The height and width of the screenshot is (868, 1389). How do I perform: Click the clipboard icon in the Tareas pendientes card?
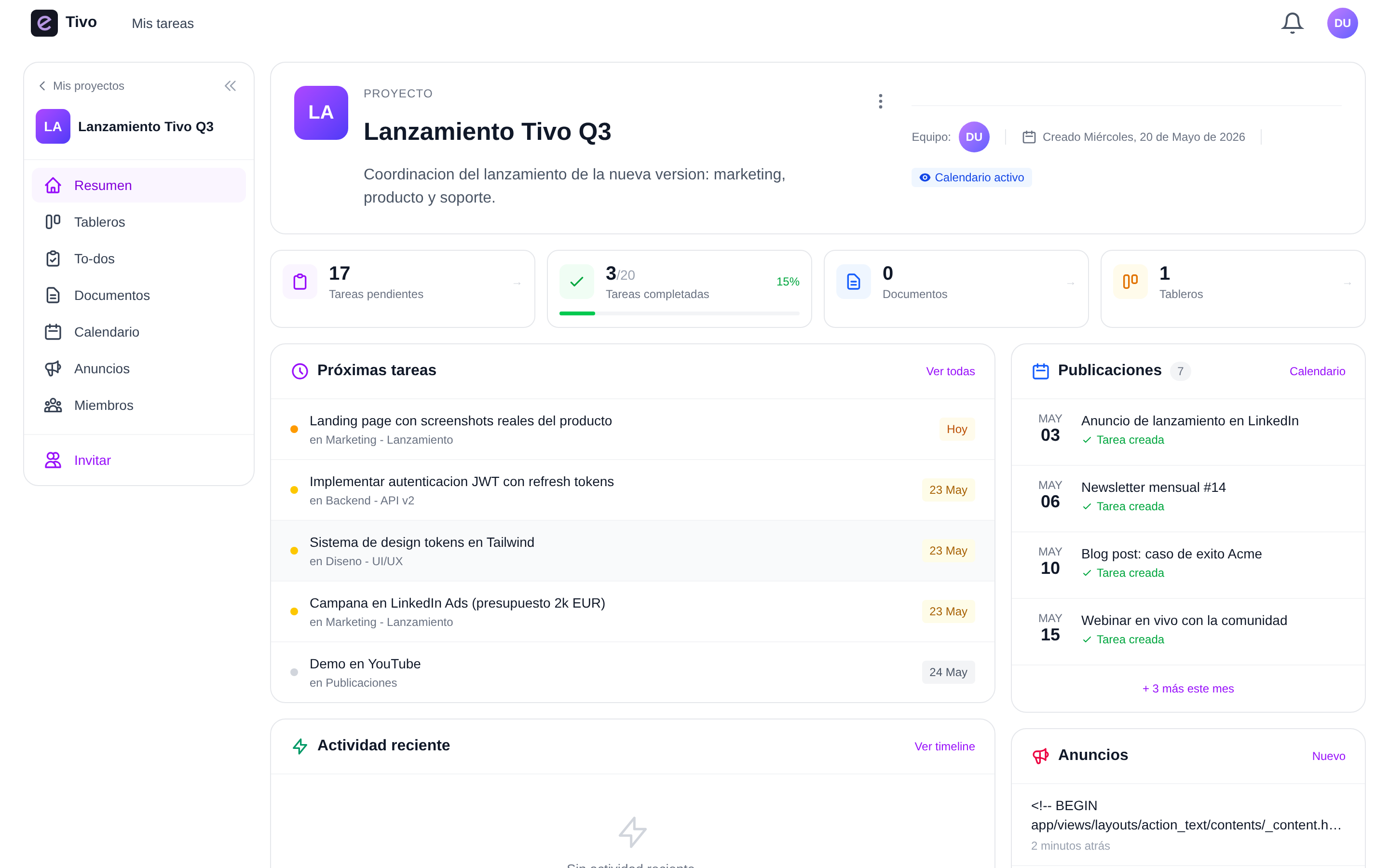300,282
